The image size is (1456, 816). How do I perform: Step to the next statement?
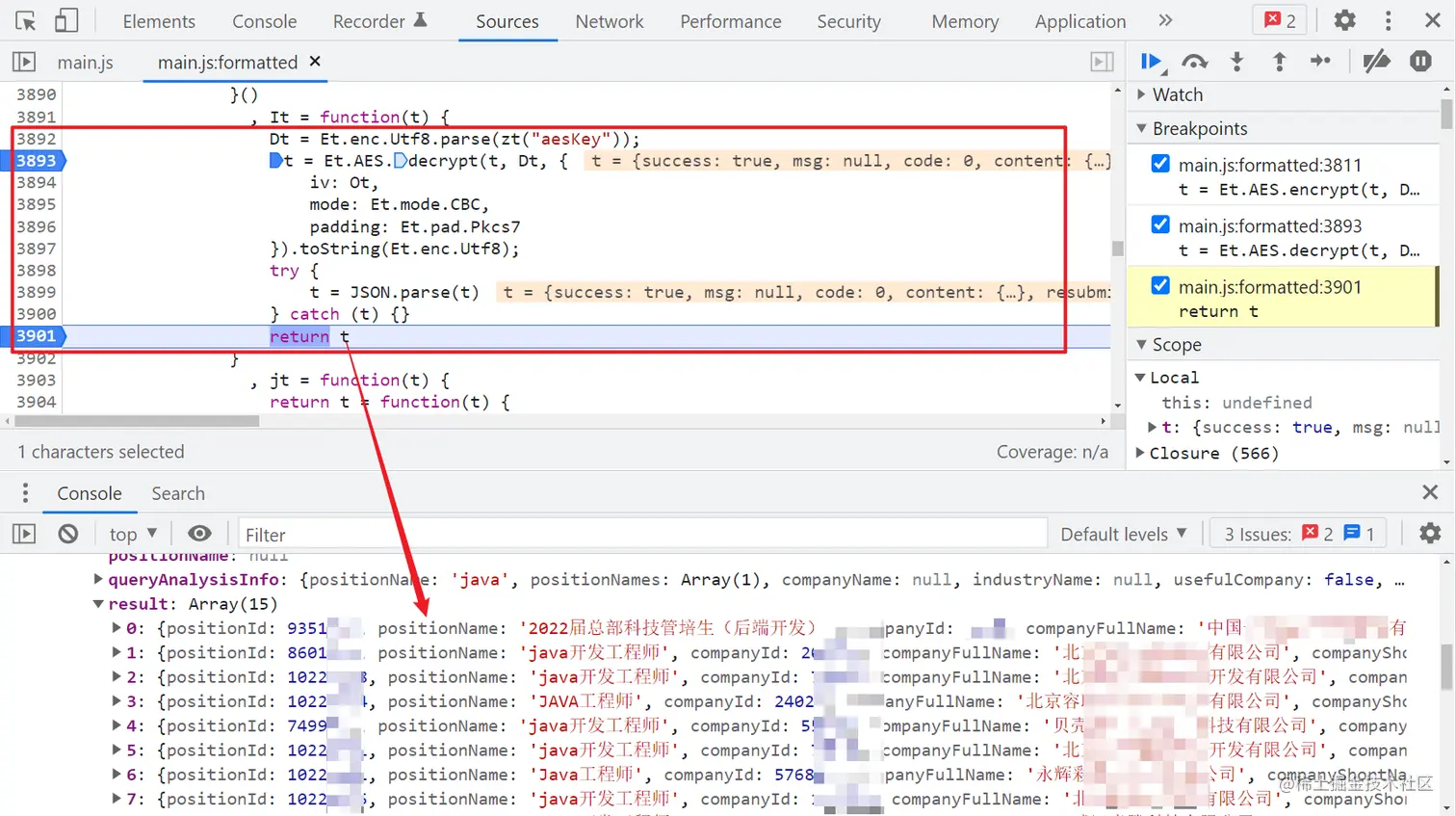coord(1321,62)
